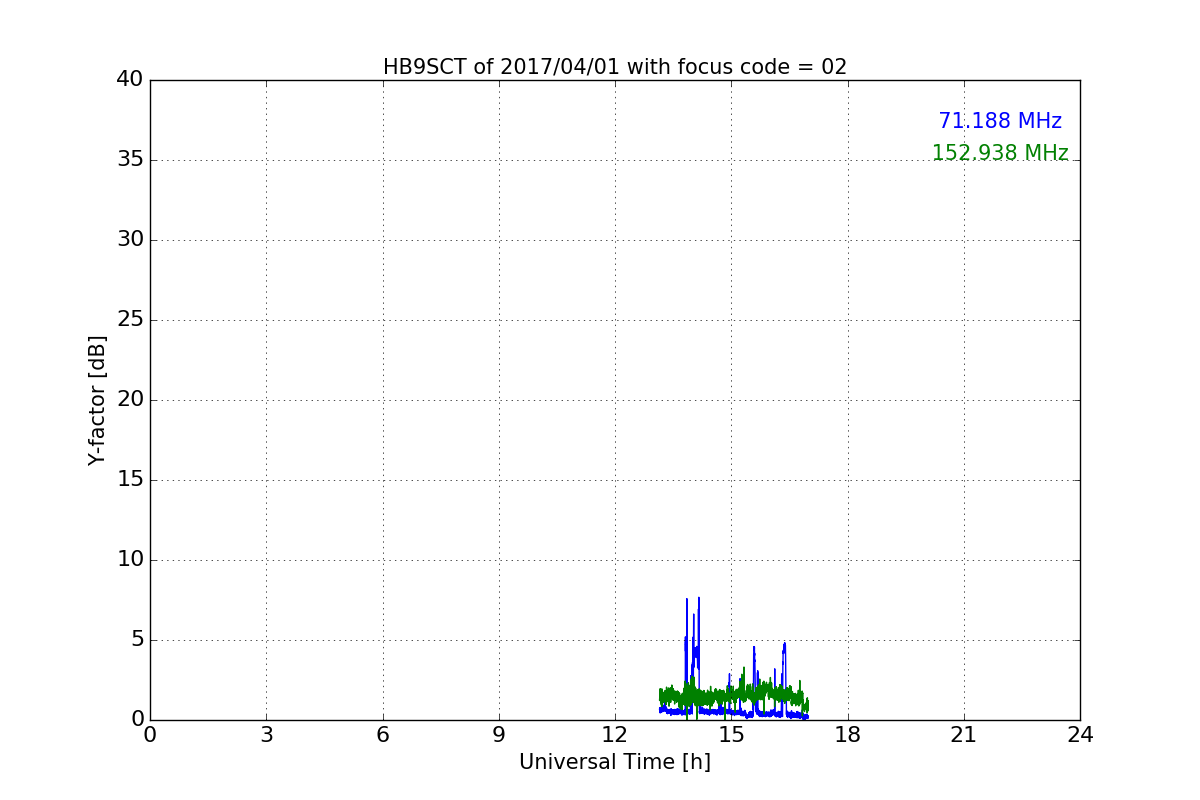Click the y-axis tick label '35'
This screenshot has width=1200, height=800.
pyautogui.click(x=130, y=160)
